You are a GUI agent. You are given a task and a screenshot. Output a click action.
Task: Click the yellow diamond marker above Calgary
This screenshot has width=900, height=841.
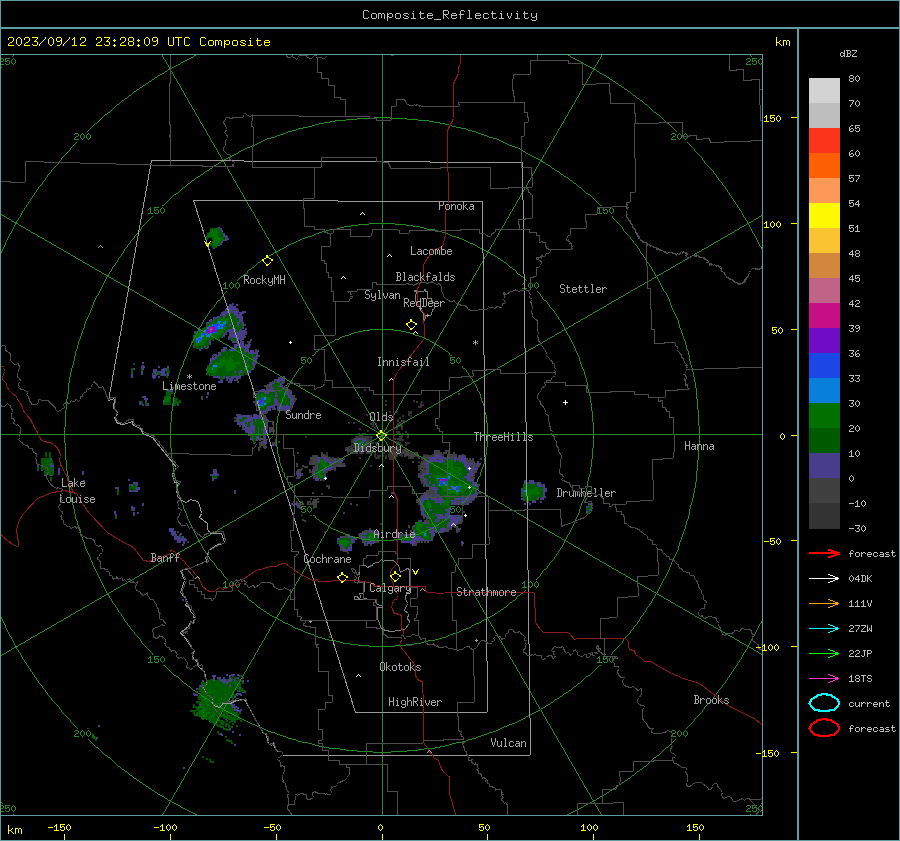click(395, 576)
